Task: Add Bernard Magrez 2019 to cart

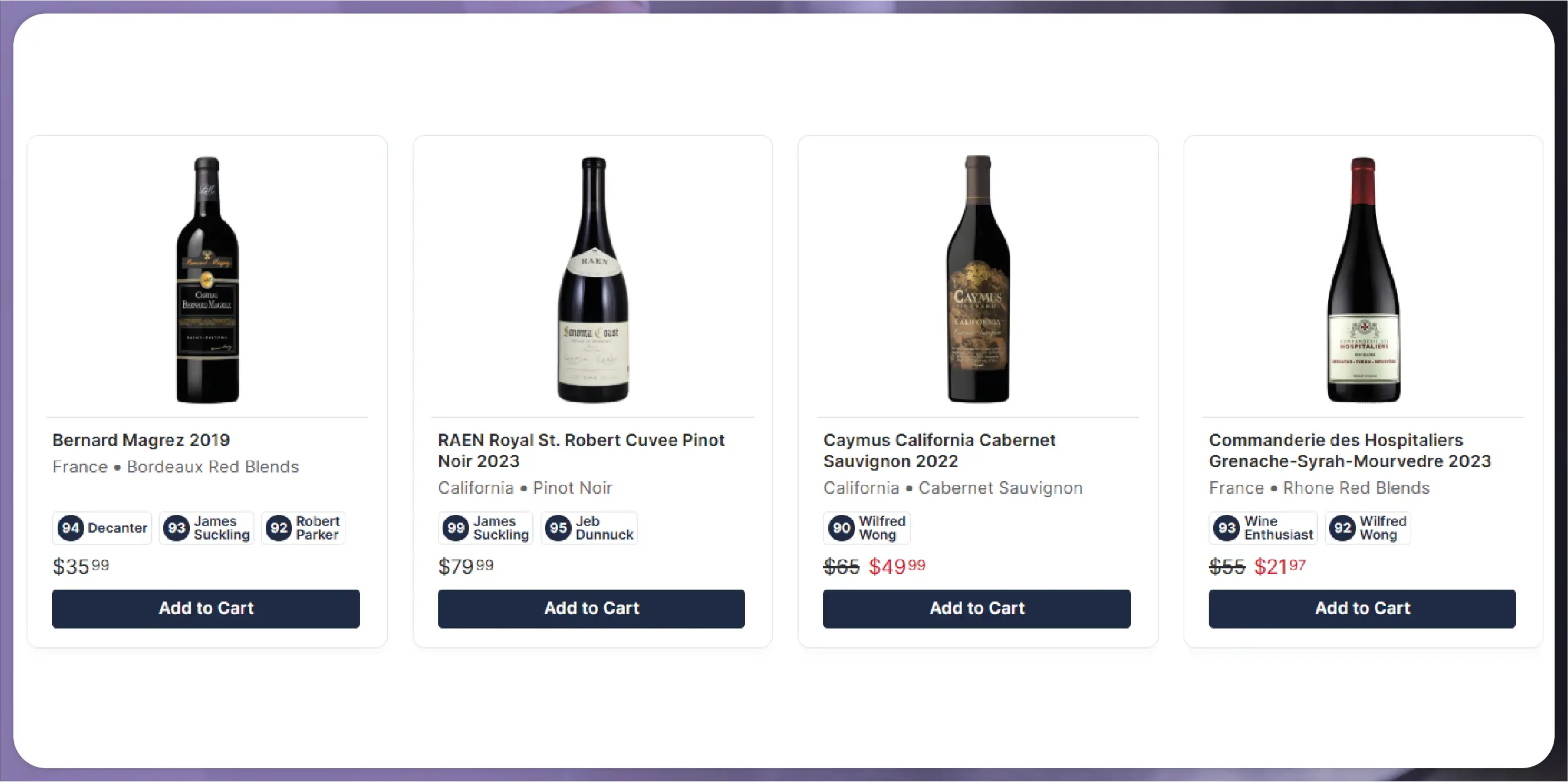Action: coord(206,608)
